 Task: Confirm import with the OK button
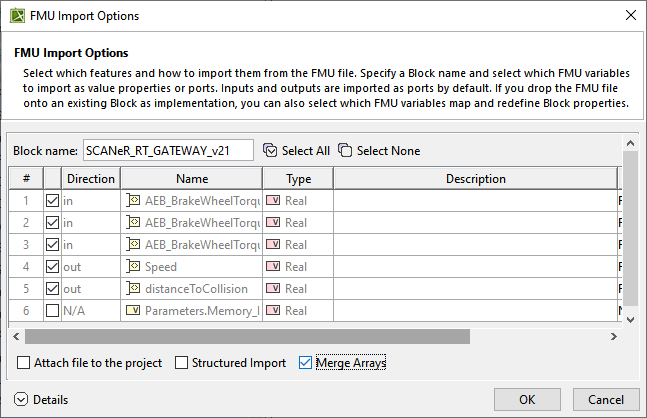coord(527,400)
